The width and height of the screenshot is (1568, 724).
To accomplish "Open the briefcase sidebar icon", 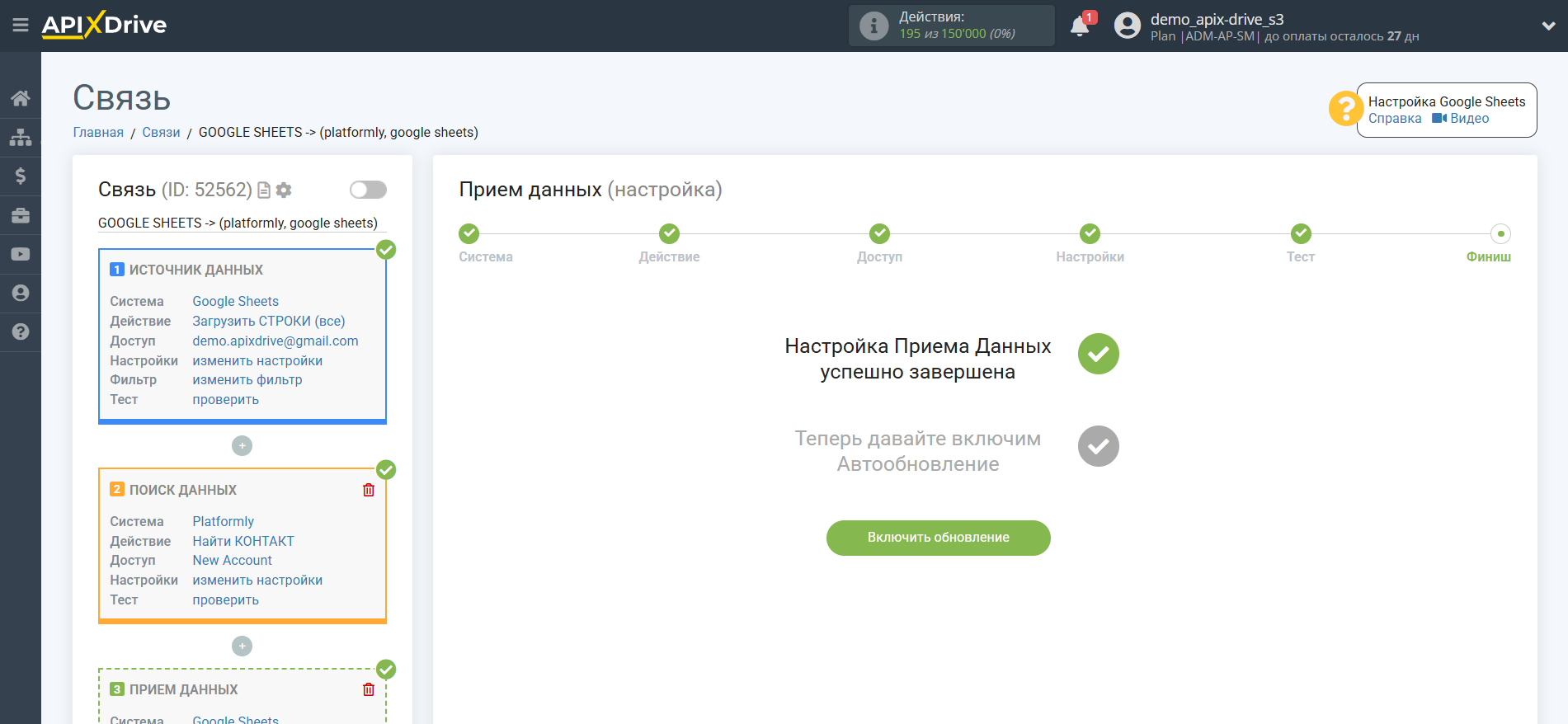I will (21, 215).
